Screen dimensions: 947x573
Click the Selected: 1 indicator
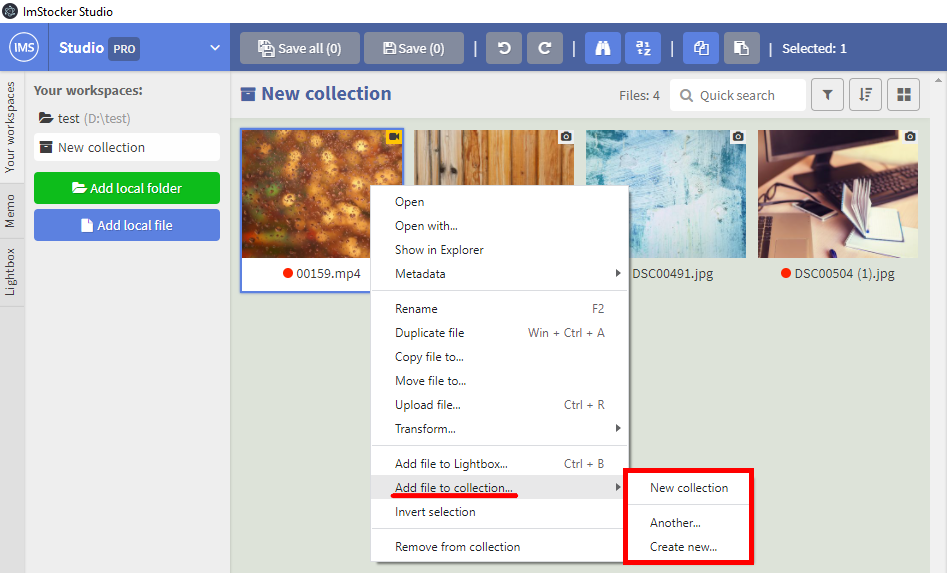[x=814, y=48]
